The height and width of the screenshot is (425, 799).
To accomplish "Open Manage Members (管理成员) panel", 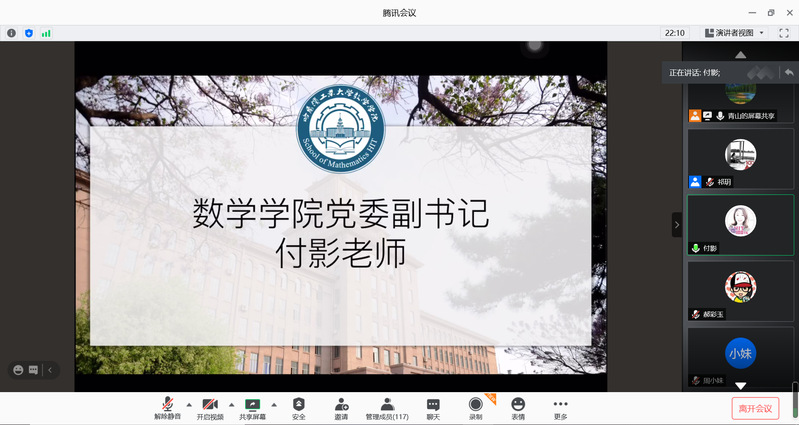I will click(x=386, y=407).
